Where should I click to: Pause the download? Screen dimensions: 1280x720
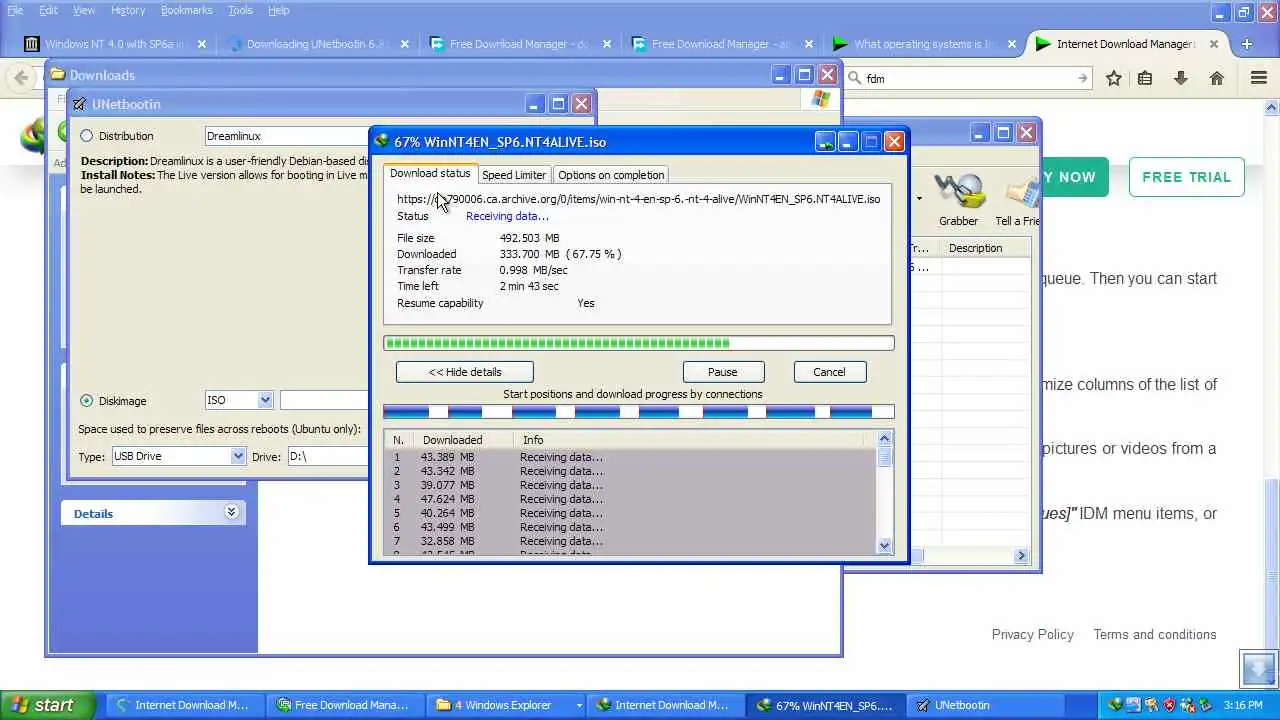tap(723, 372)
